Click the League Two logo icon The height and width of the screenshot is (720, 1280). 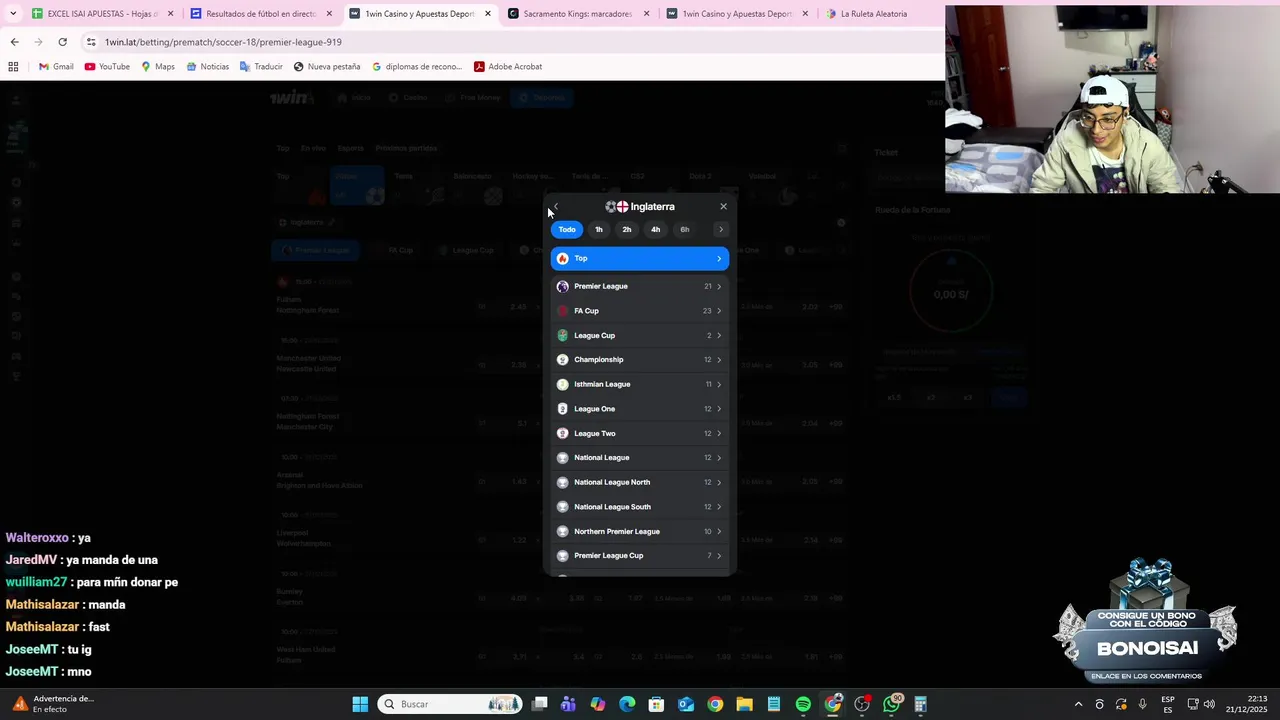point(563,434)
